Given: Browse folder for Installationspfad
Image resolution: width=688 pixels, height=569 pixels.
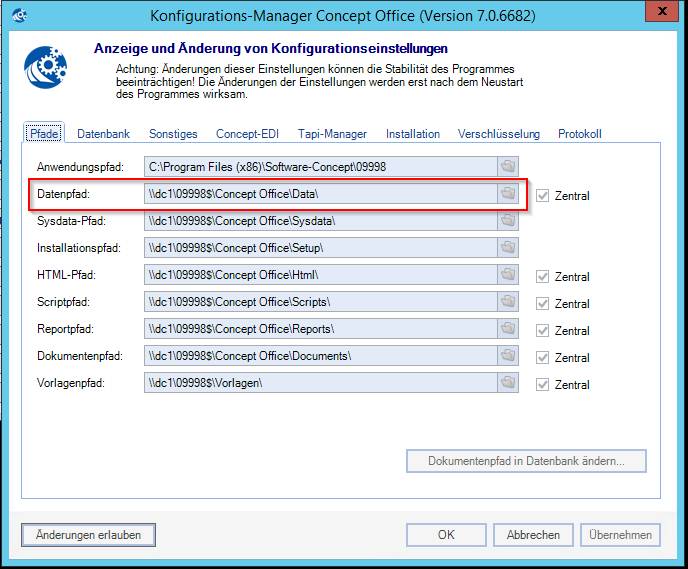Looking at the screenshot, I should pyautogui.click(x=508, y=247).
